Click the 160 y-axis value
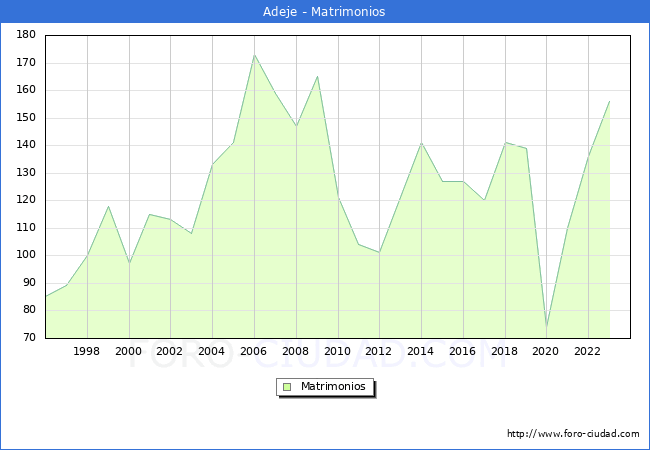The height and width of the screenshot is (450, 650). click(x=26, y=90)
